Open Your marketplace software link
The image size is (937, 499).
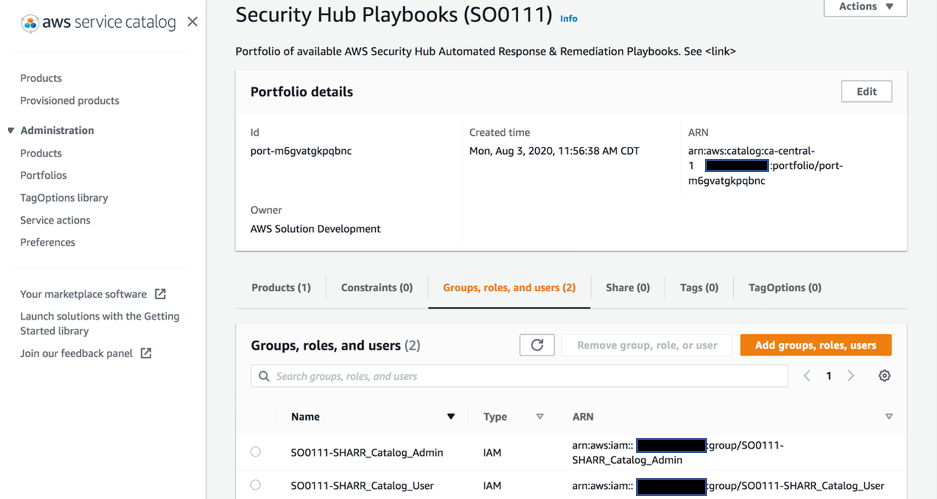coord(83,294)
